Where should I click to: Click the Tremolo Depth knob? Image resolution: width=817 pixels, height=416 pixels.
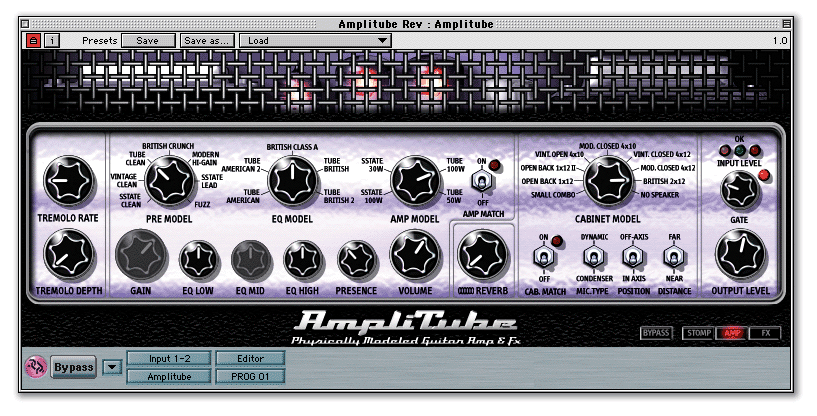tap(69, 255)
